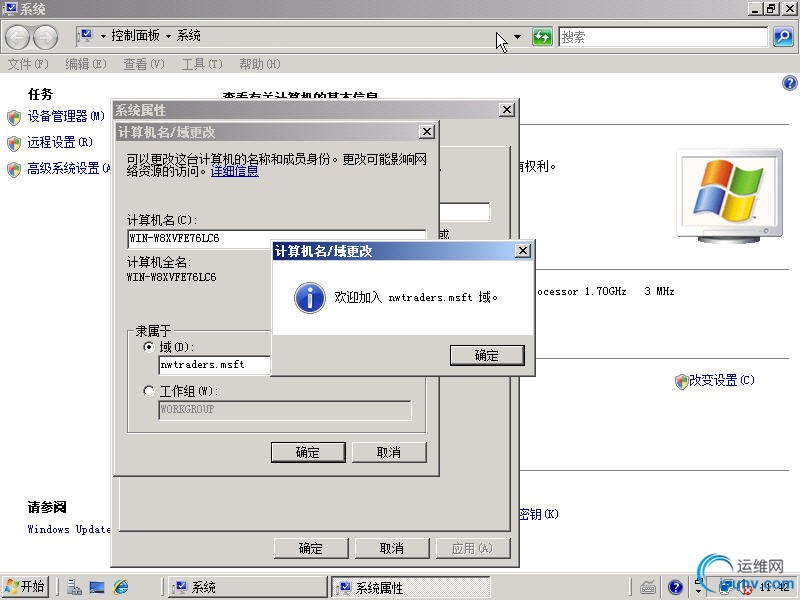Open Internet Explorer from quick launch
The image size is (800, 600).
coord(121,587)
